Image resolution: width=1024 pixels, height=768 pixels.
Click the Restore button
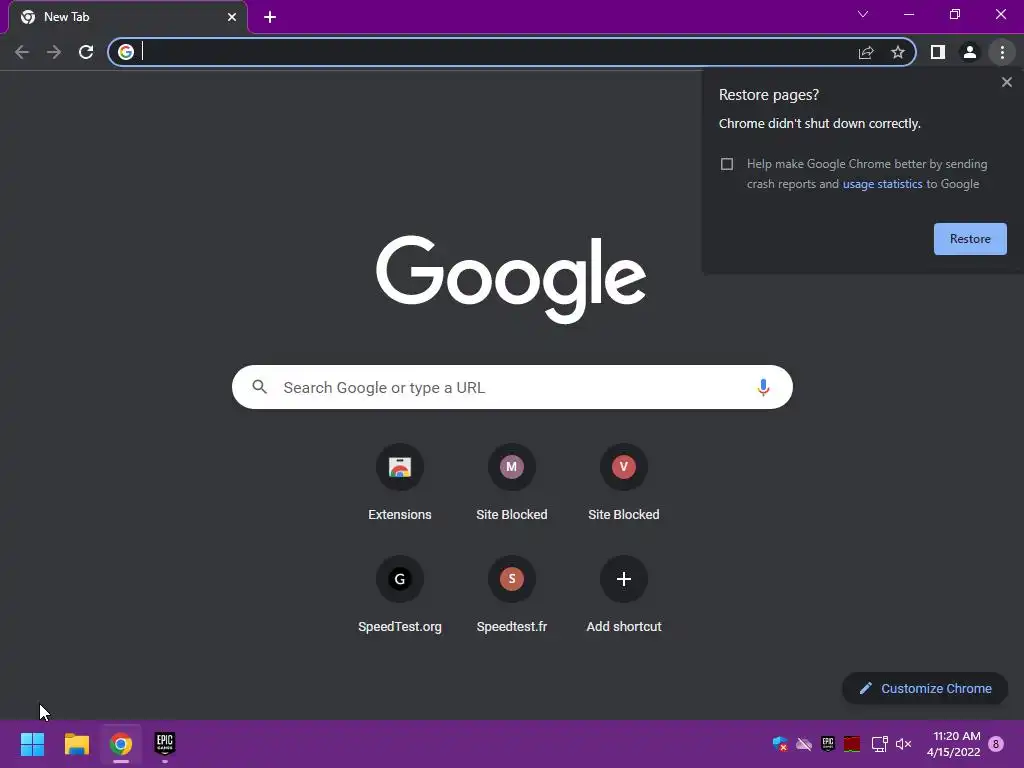click(x=970, y=239)
